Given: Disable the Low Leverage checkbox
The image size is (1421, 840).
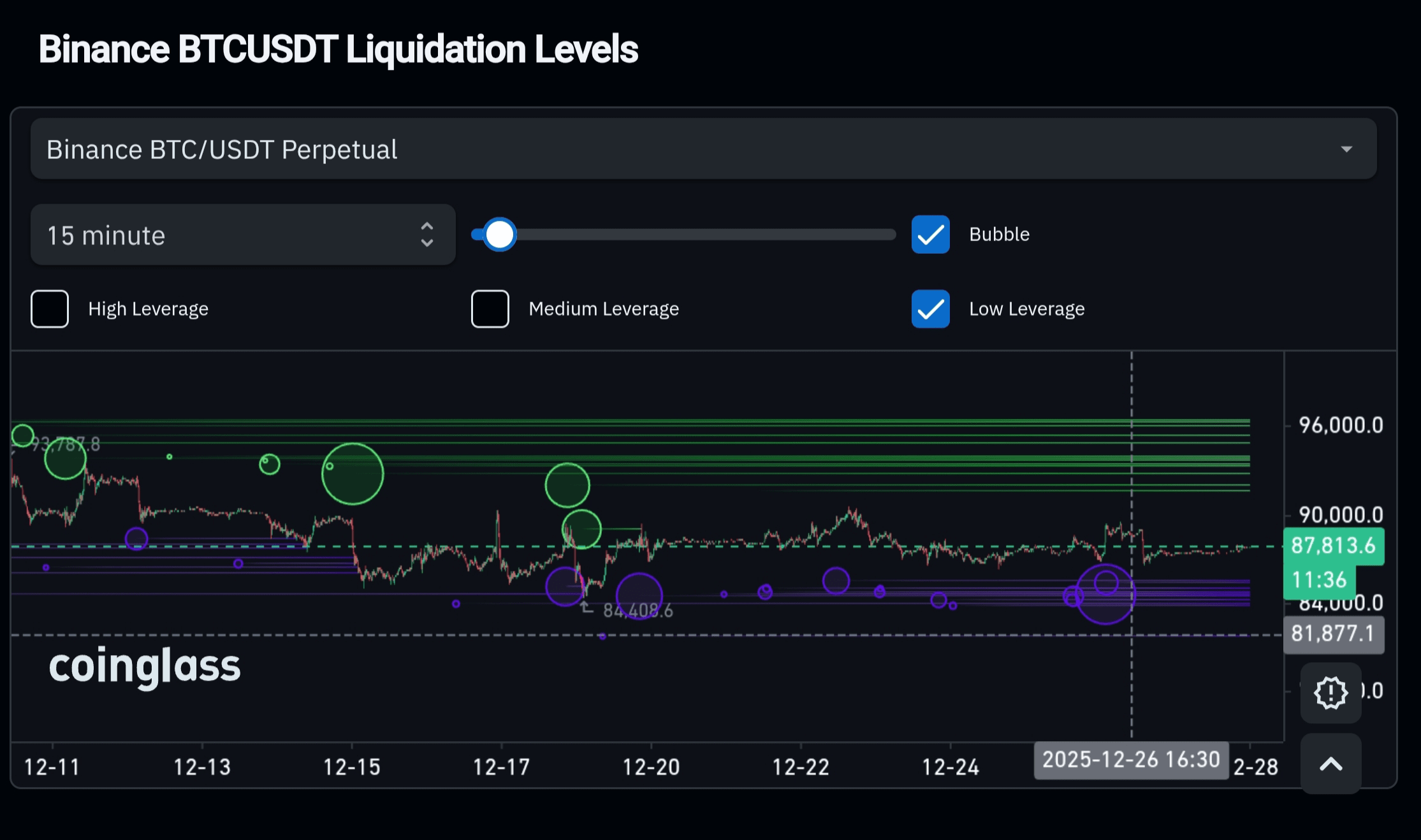Looking at the screenshot, I should click(x=930, y=309).
